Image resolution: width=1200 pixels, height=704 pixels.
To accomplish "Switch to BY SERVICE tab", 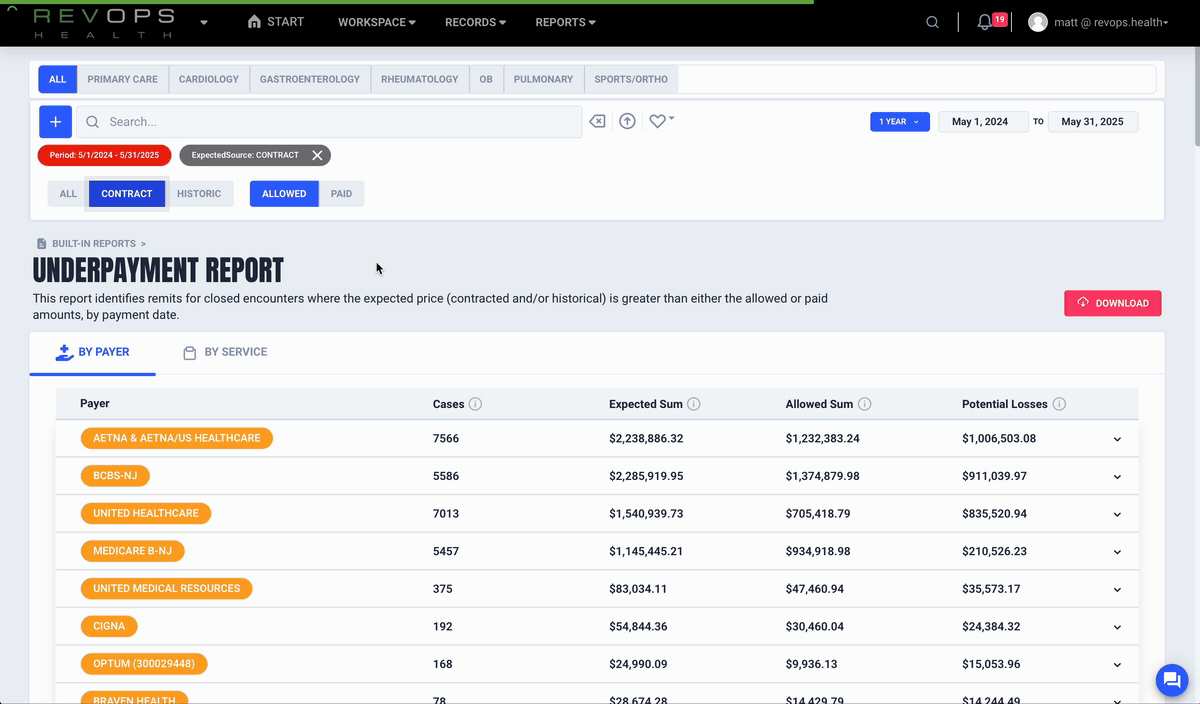I will coord(225,352).
